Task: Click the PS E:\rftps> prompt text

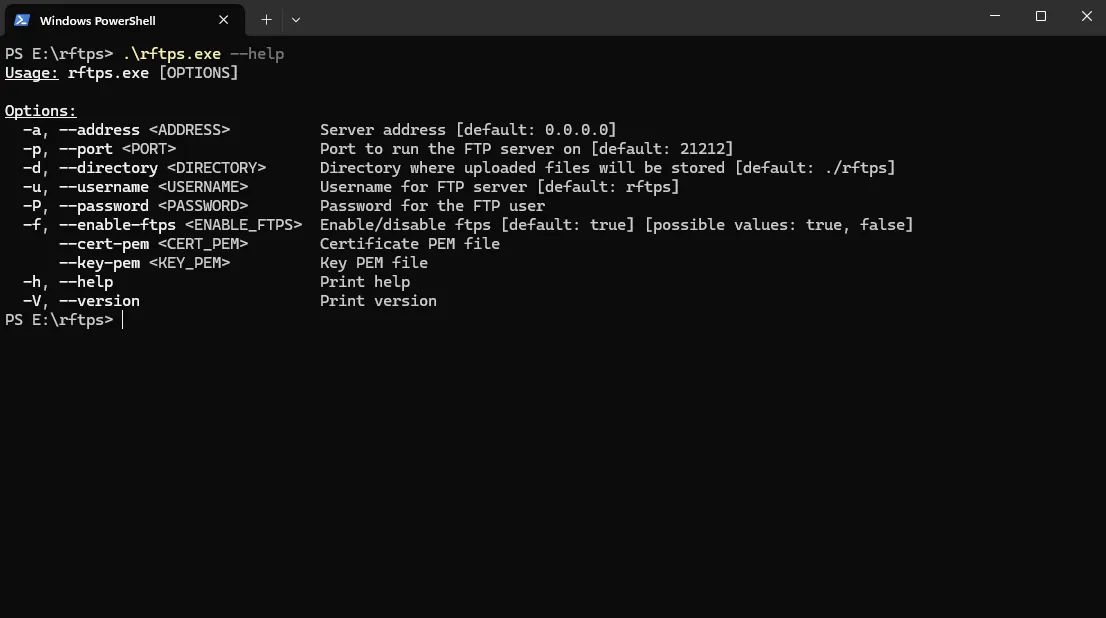Action: [58, 319]
